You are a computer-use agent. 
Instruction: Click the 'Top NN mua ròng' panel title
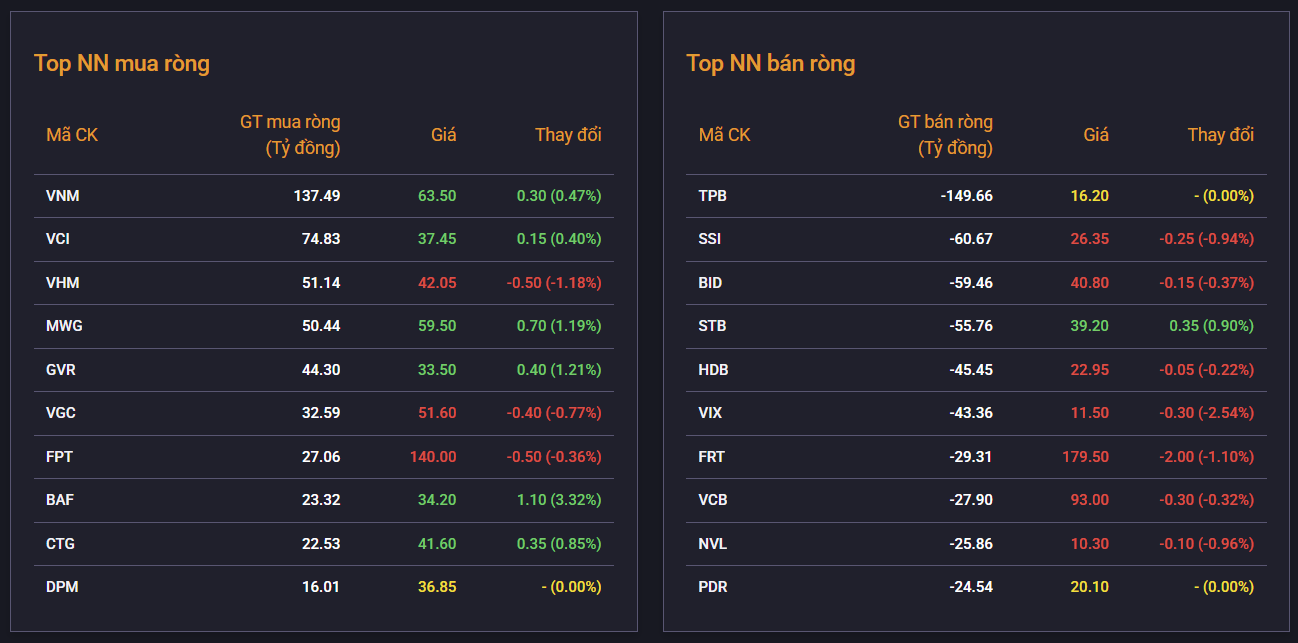122,64
